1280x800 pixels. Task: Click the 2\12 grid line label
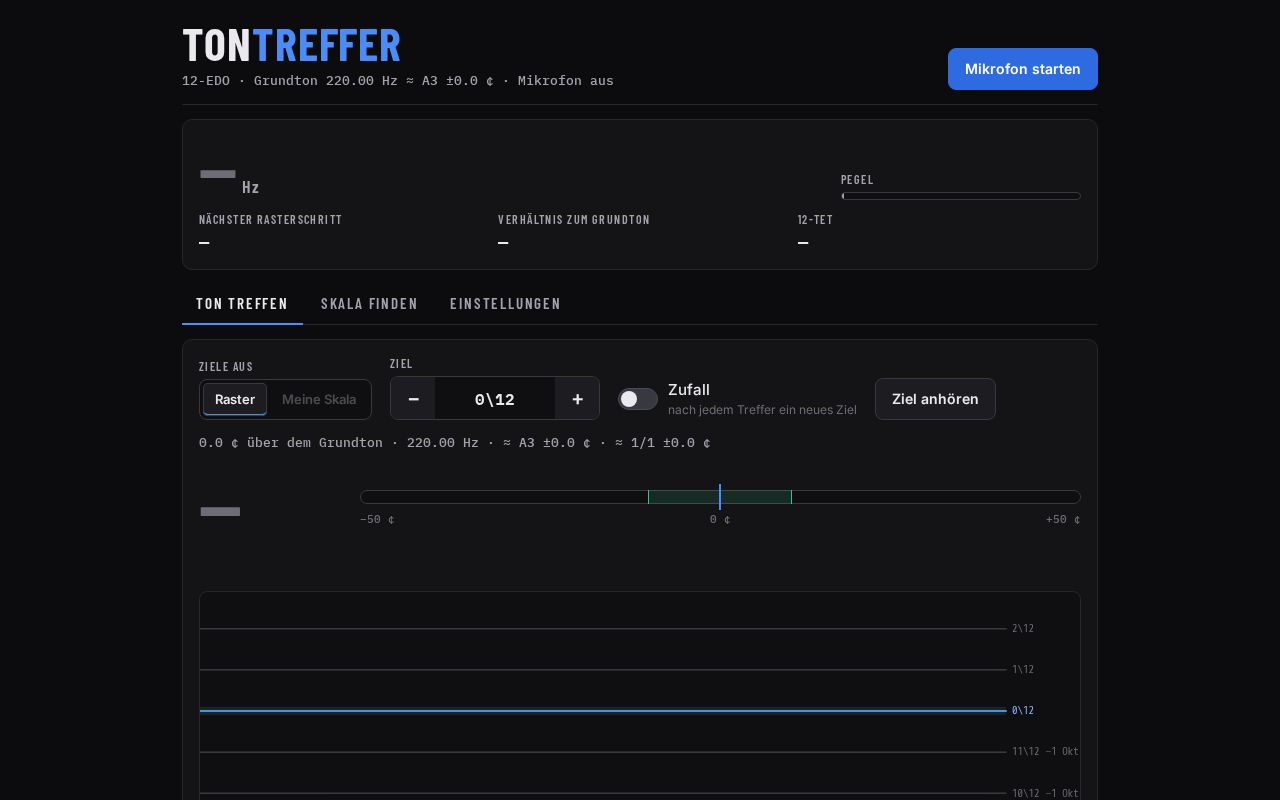(1023, 628)
